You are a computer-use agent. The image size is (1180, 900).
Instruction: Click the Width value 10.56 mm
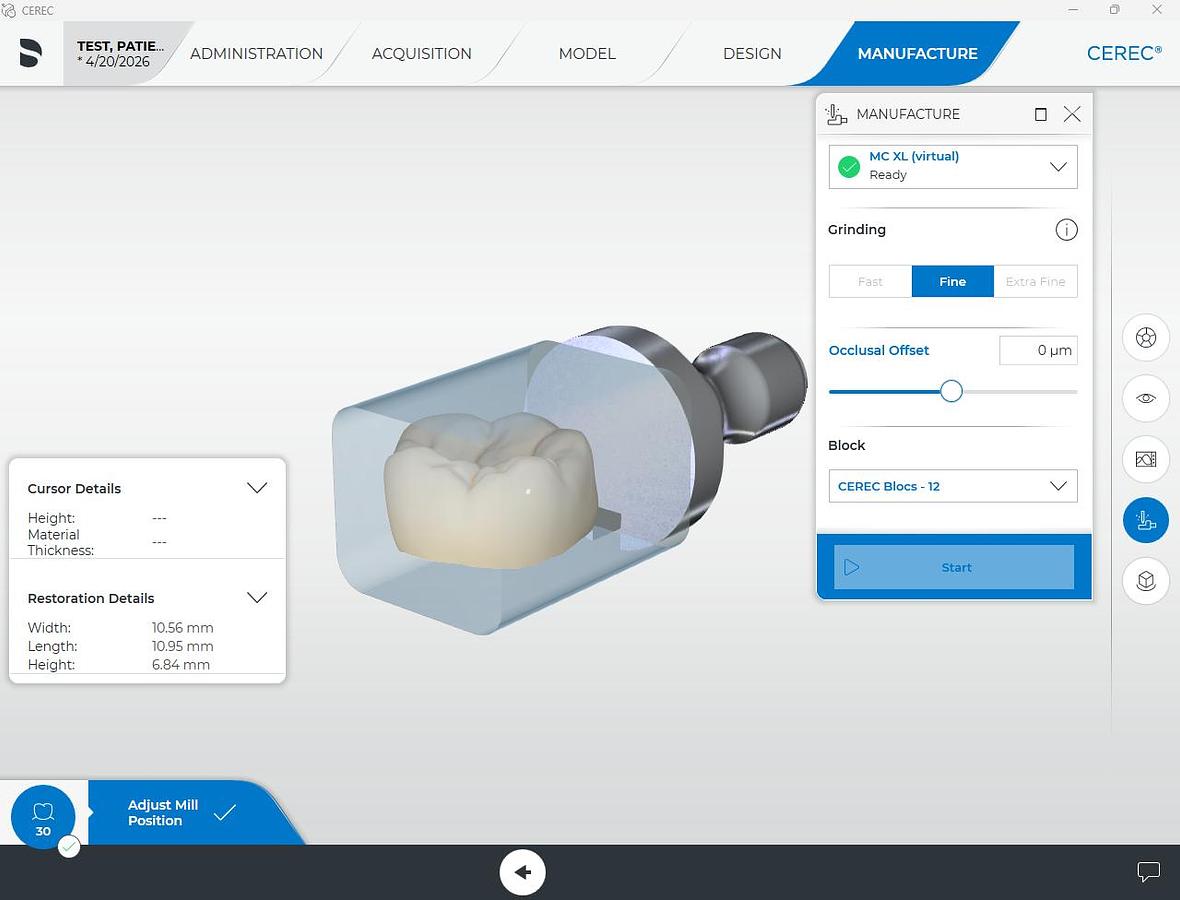[x=182, y=628]
